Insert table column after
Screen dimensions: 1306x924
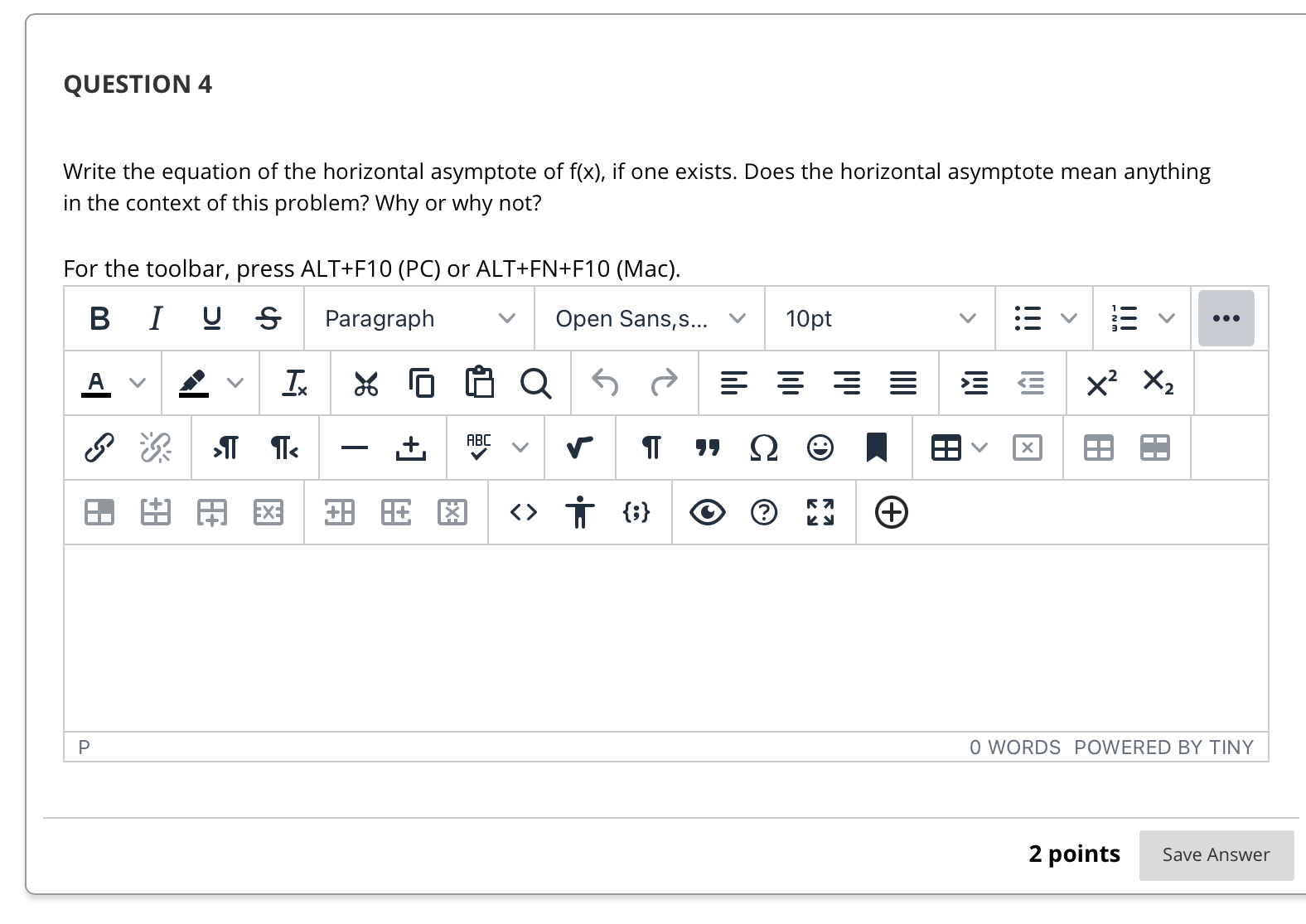[x=396, y=512]
